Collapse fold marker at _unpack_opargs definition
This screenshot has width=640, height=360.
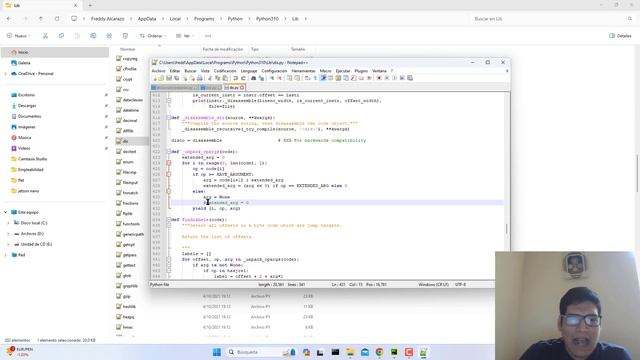point(169,151)
